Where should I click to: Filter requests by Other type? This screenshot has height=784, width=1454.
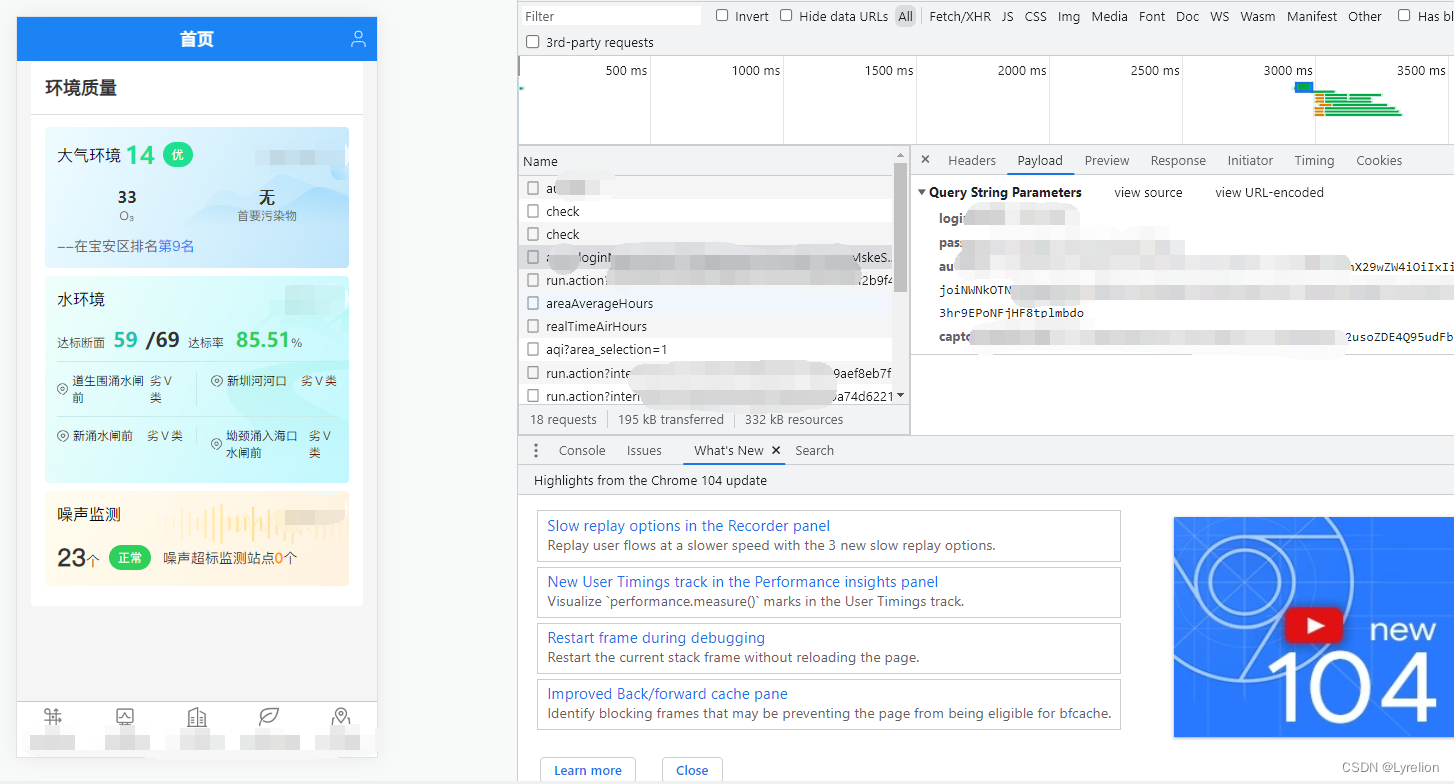(x=1365, y=16)
